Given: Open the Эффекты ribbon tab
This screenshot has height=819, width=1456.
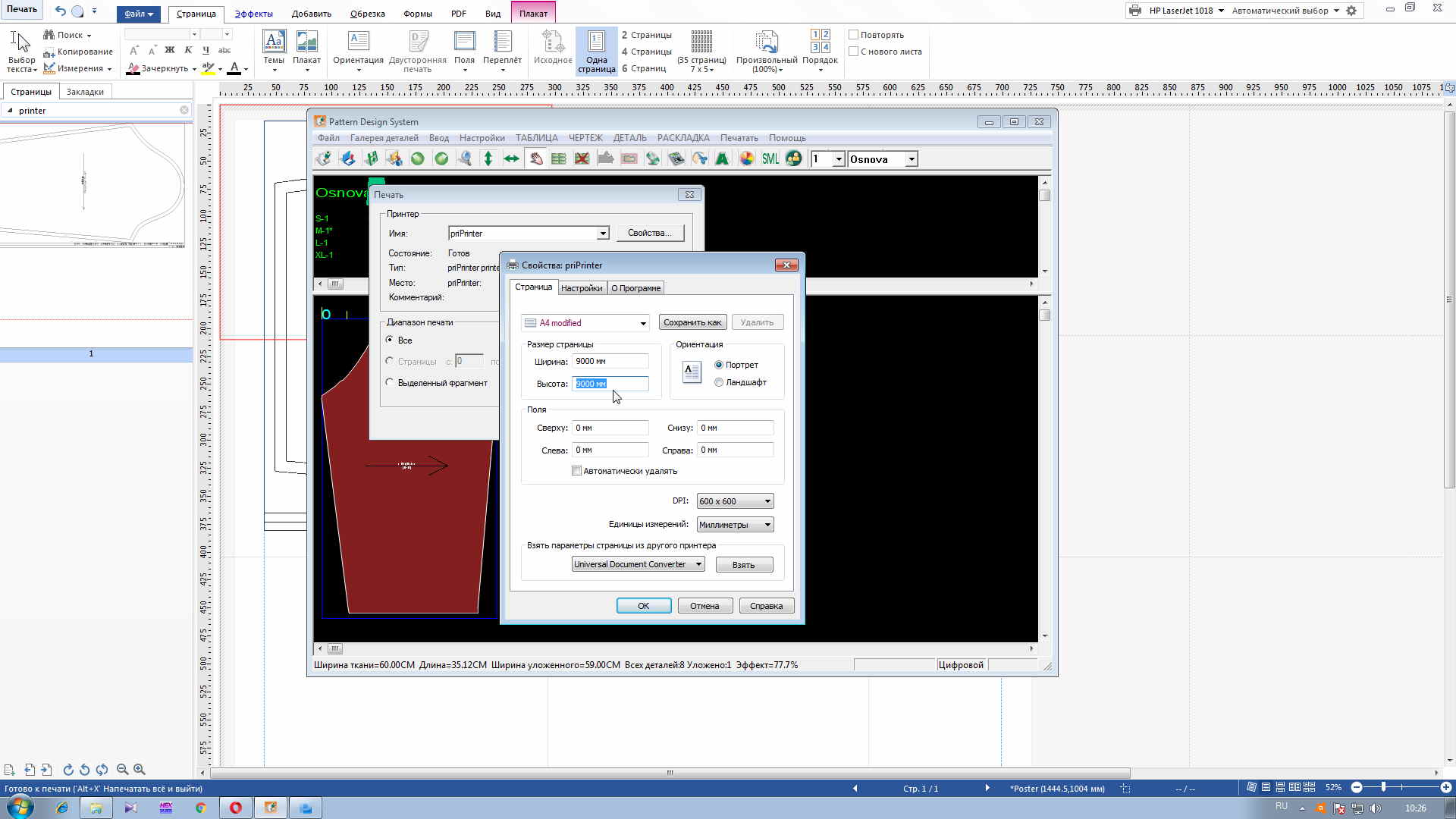Looking at the screenshot, I should pyautogui.click(x=253, y=14).
